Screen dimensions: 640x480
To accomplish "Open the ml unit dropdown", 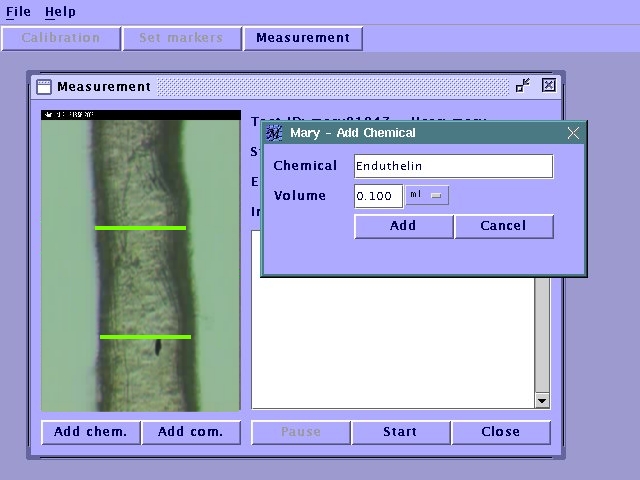I will (x=427, y=195).
